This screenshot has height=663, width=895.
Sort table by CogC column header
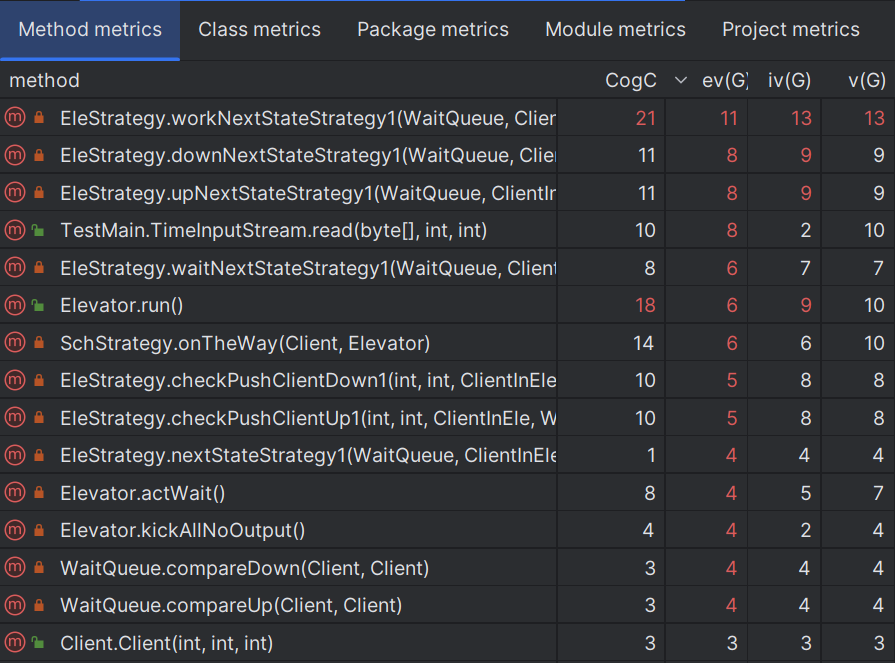pos(630,80)
